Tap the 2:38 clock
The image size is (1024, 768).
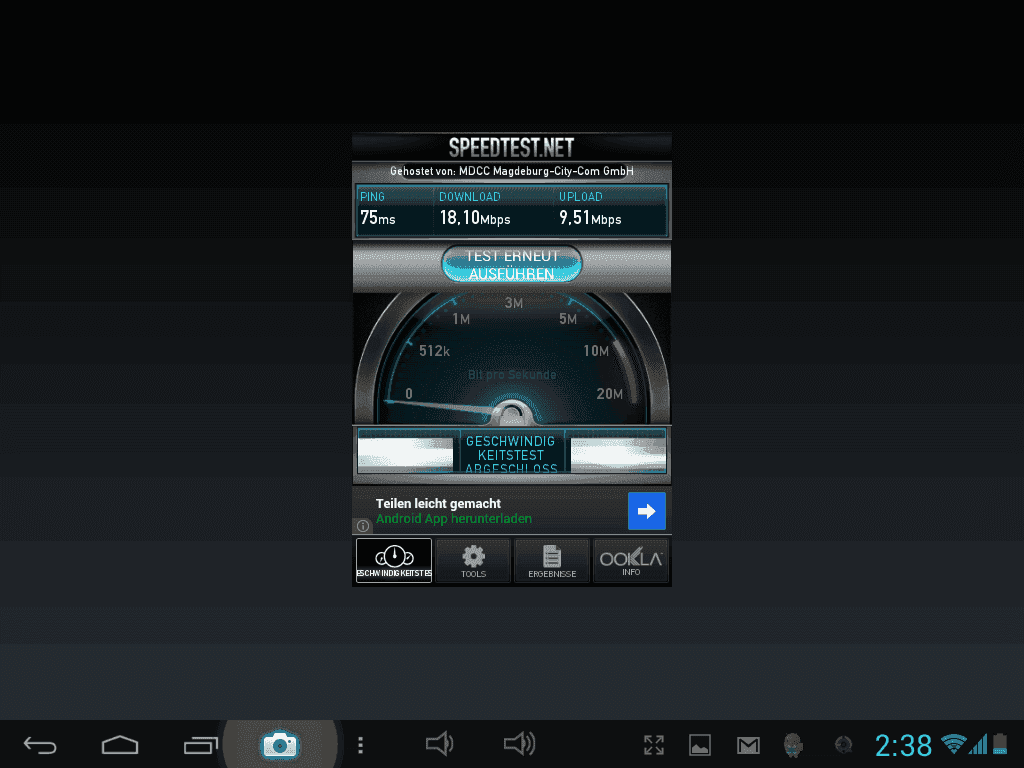[903, 745]
